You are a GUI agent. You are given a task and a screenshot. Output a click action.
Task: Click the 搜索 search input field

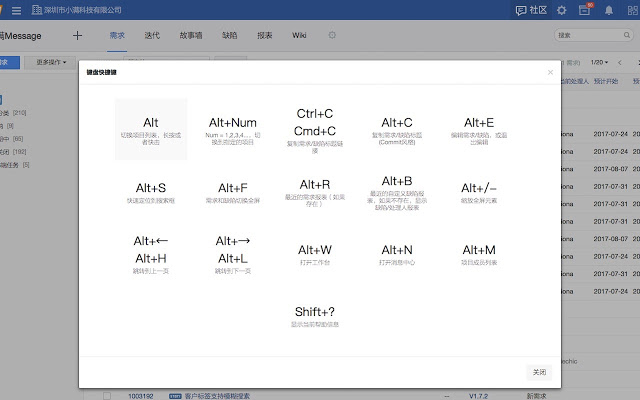[x=590, y=35]
